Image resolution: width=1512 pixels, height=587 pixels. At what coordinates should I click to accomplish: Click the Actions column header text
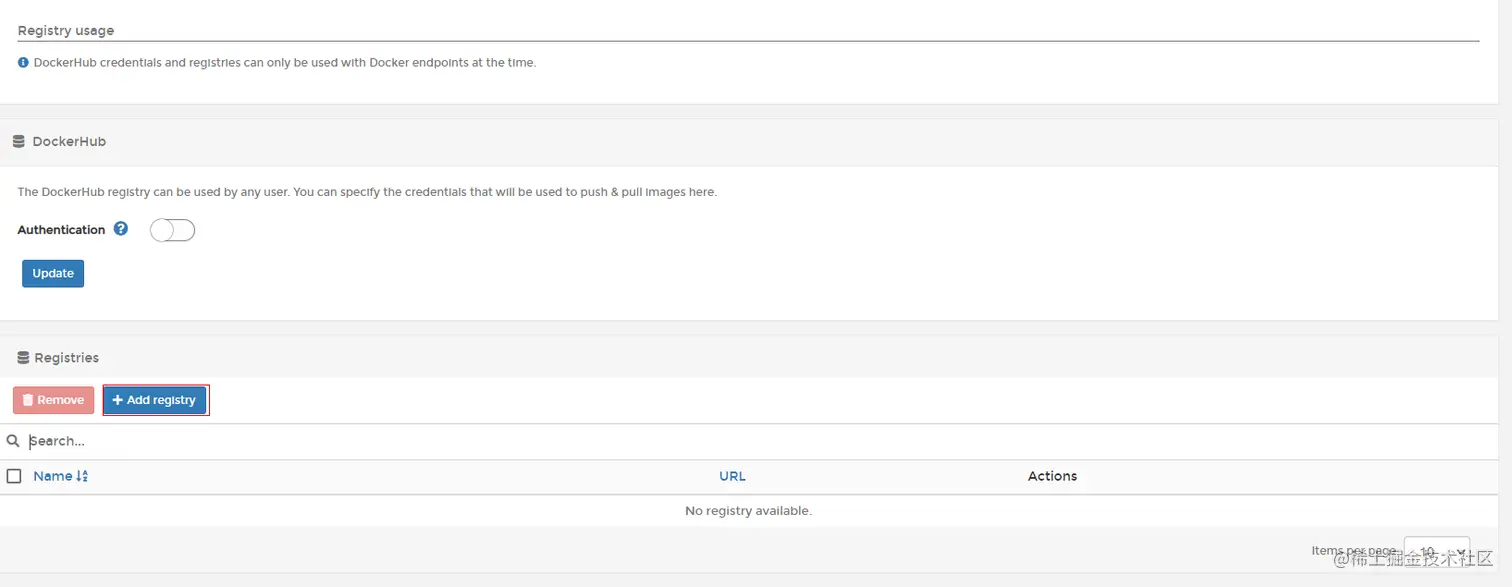click(x=1052, y=476)
